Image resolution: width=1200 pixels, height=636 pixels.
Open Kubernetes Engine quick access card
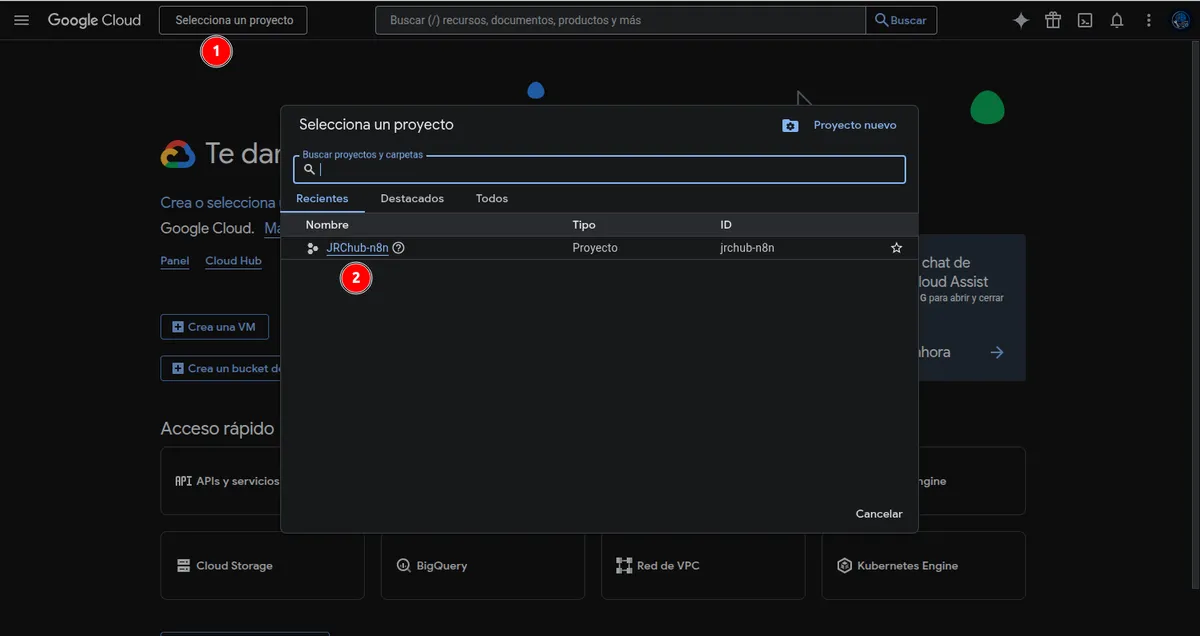923,565
